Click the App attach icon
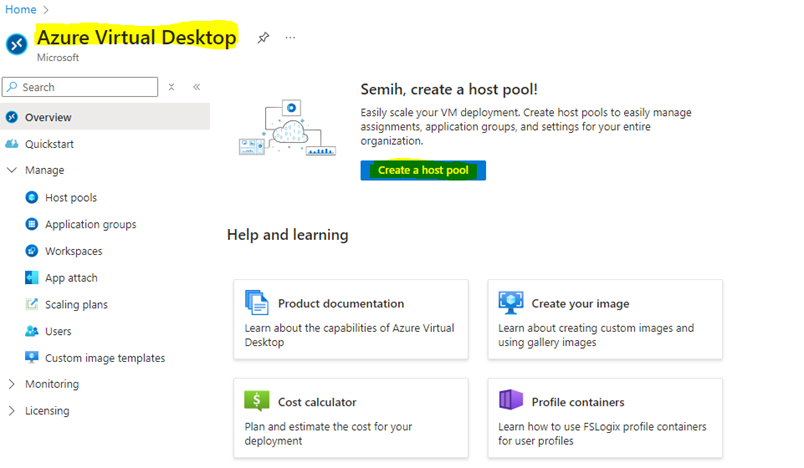 (31, 278)
